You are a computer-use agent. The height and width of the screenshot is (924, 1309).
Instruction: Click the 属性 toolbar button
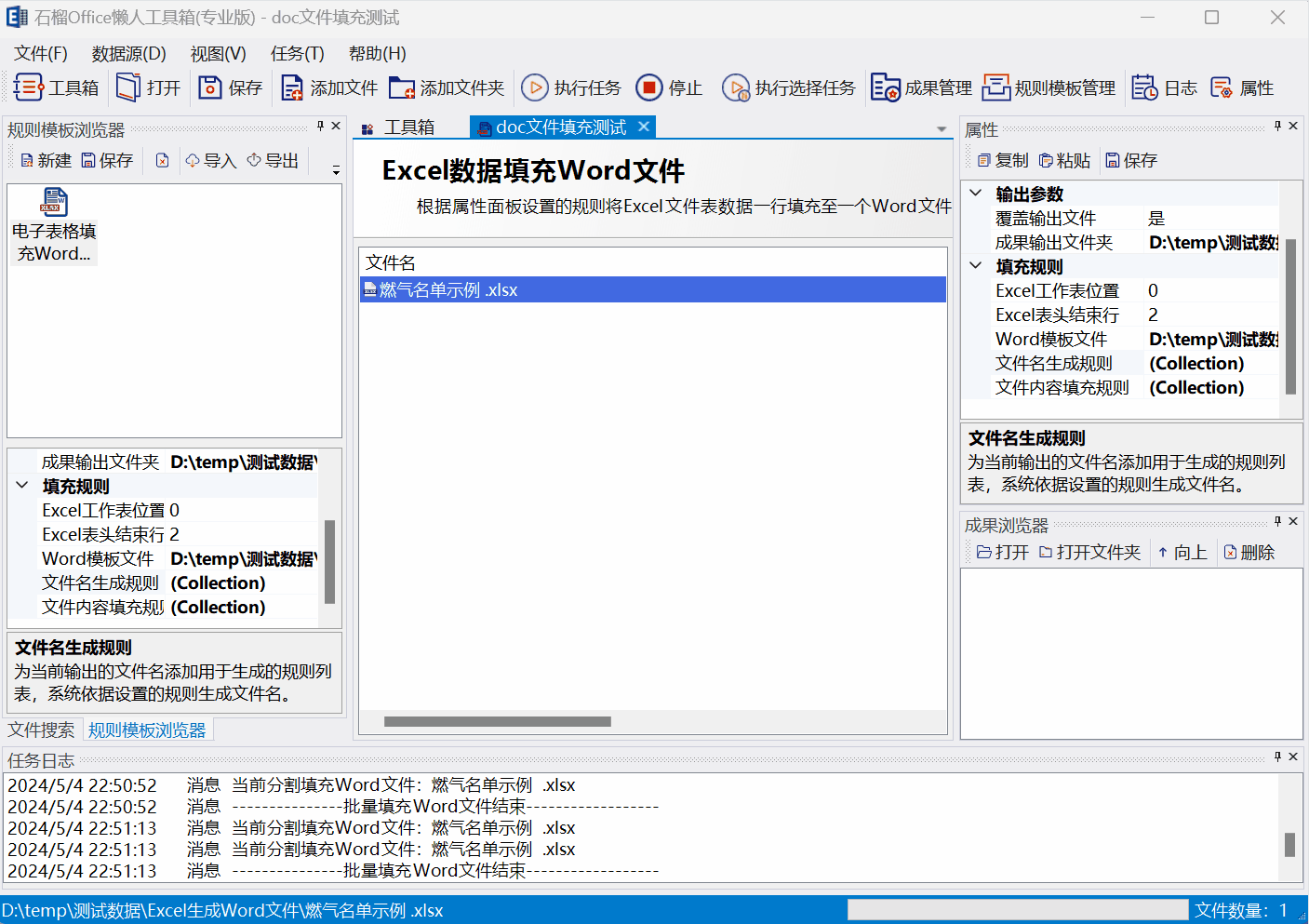tap(1242, 87)
